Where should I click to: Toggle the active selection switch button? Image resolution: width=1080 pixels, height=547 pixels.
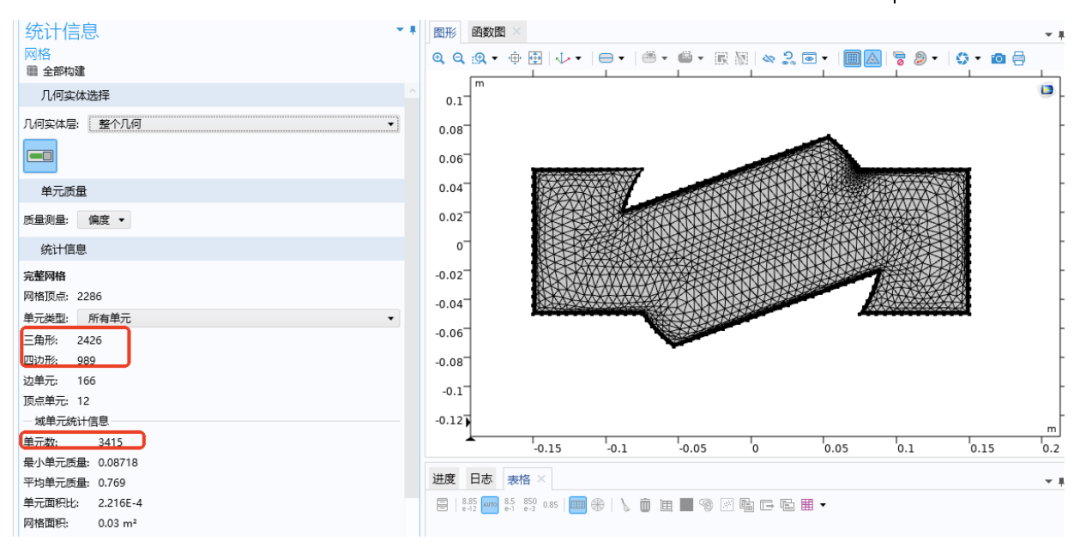(x=40, y=156)
